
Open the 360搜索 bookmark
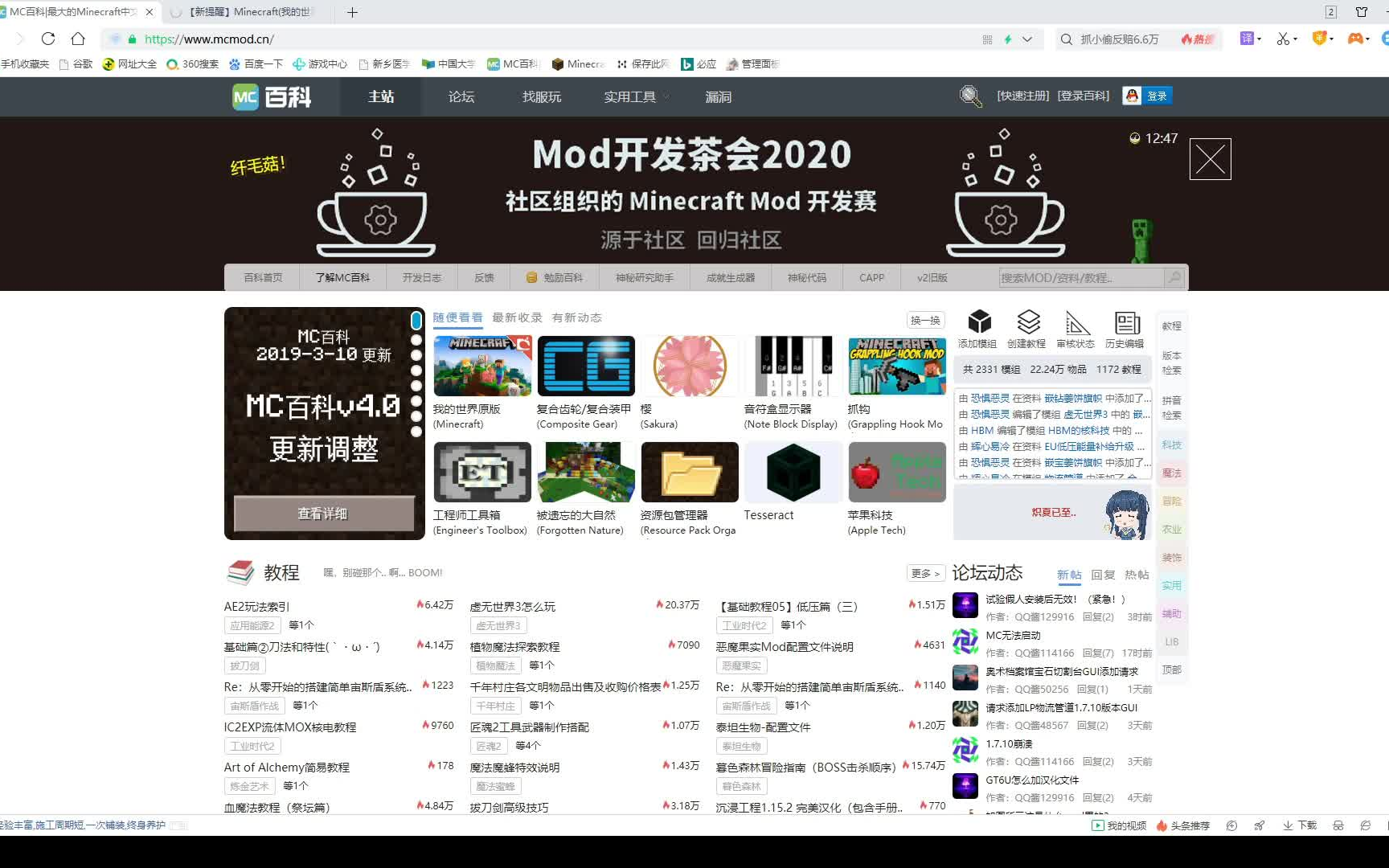192,63
